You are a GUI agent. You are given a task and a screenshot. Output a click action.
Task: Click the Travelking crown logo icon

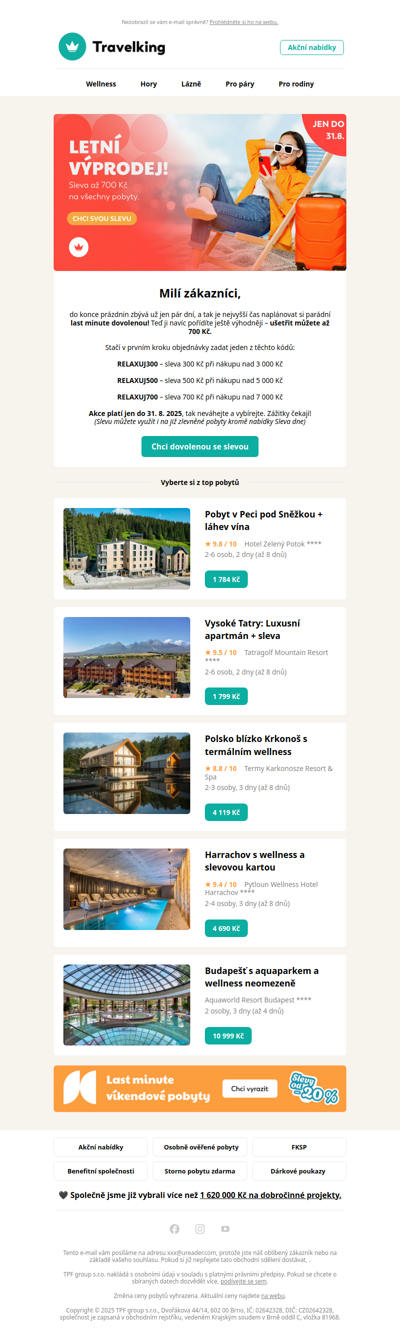coord(72,47)
